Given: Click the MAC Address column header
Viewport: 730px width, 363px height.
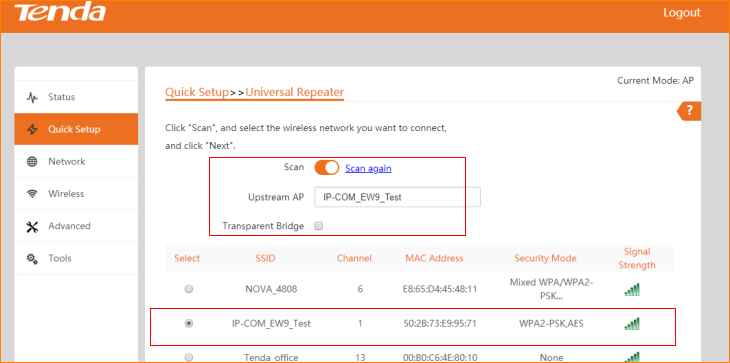Looking at the screenshot, I should 434,258.
